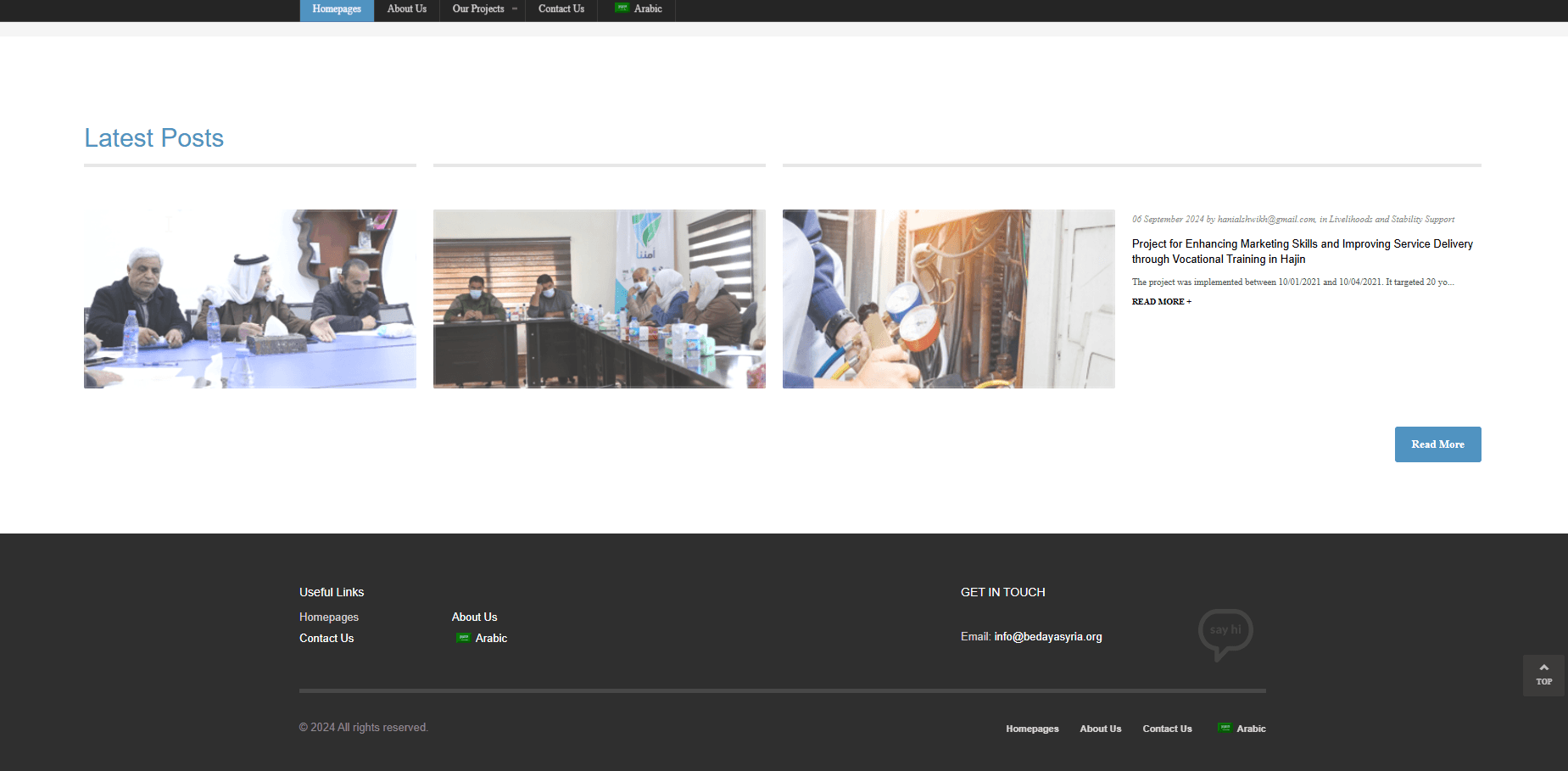This screenshot has width=1568, height=771.
Task: Open Contact Us in top navigation
Action: click(561, 9)
